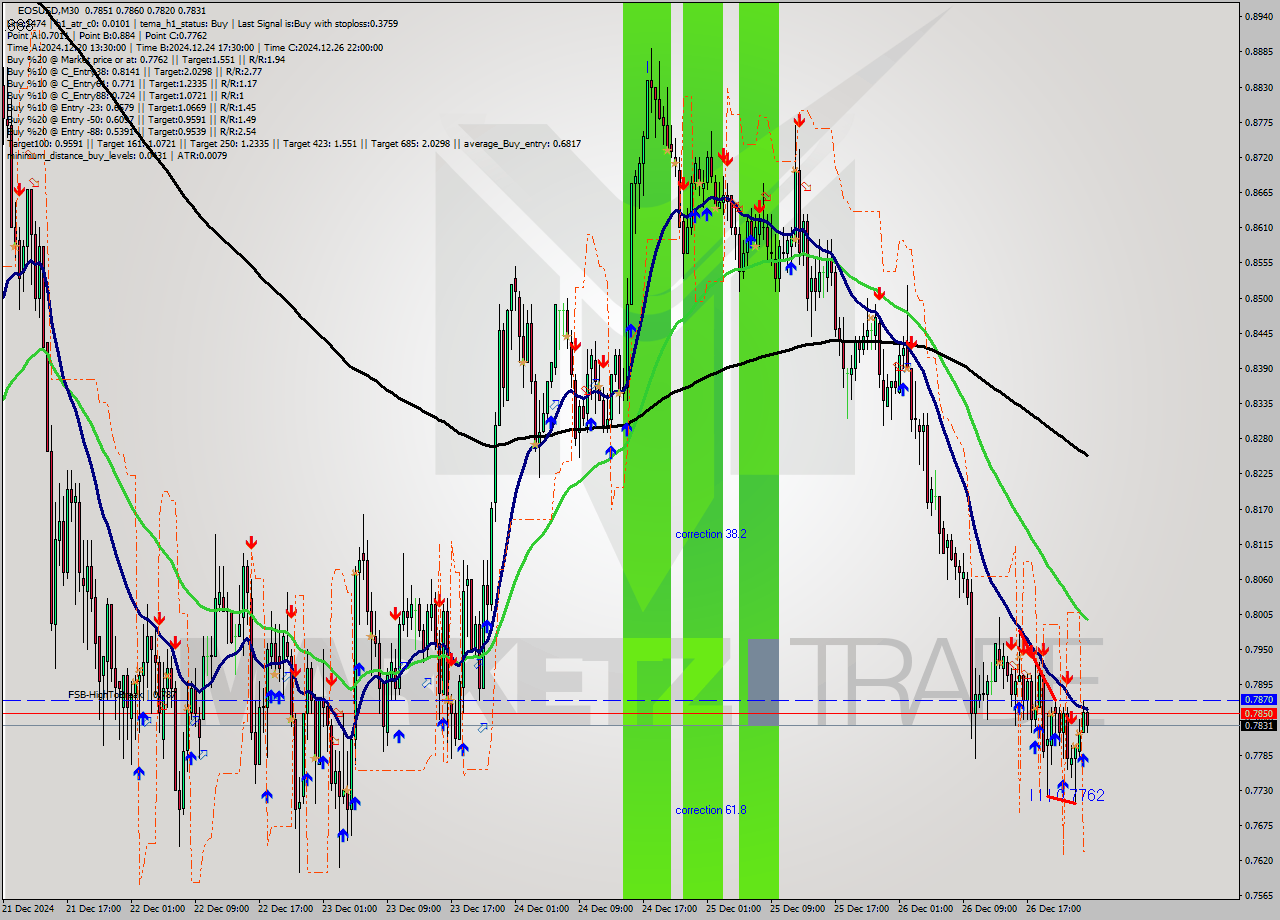
Task: Select the 'Entry -23' buy line
Action: (x=131, y=107)
